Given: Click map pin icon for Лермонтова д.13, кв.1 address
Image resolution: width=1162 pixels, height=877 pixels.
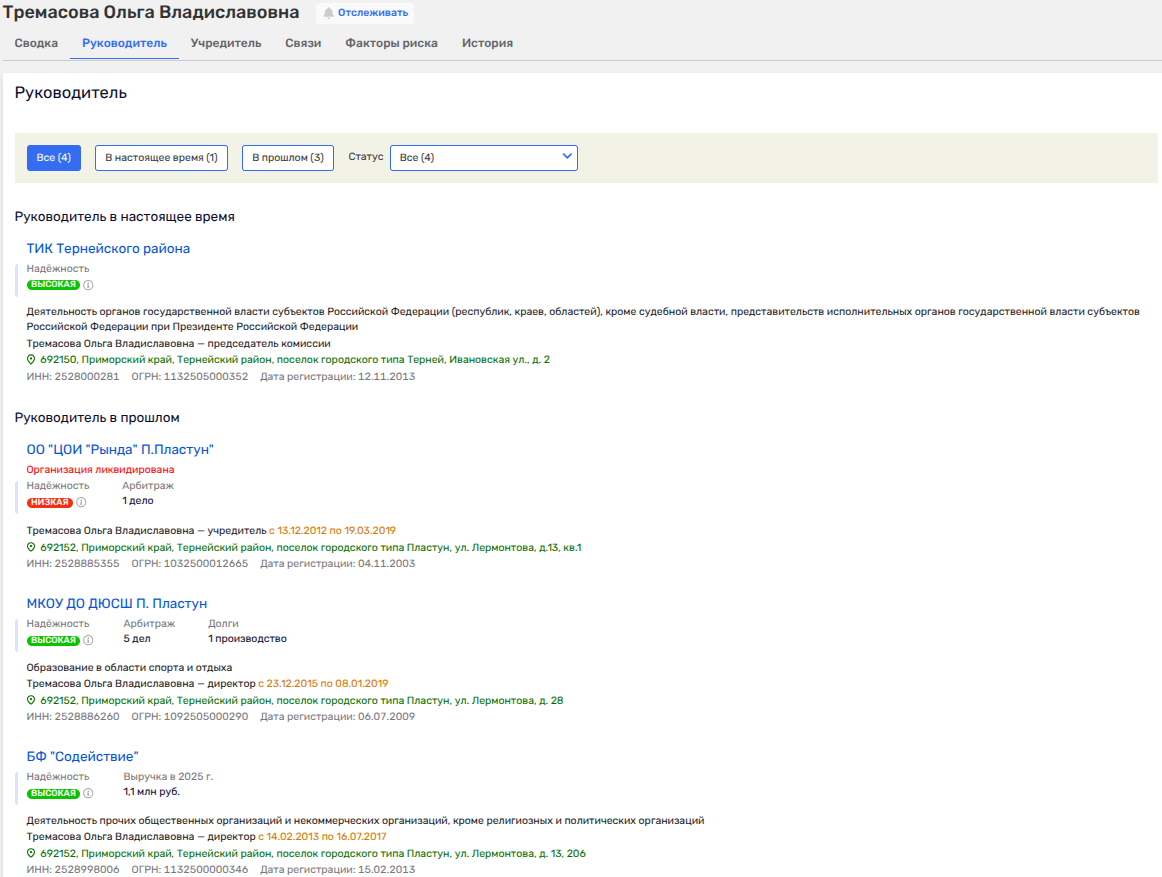Looking at the screenshot, I should click(x=31, y=548).
